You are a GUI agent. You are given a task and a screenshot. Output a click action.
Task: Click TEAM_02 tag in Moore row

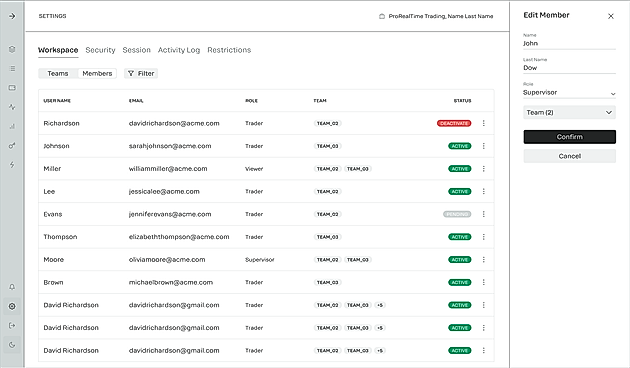(327, 260)
